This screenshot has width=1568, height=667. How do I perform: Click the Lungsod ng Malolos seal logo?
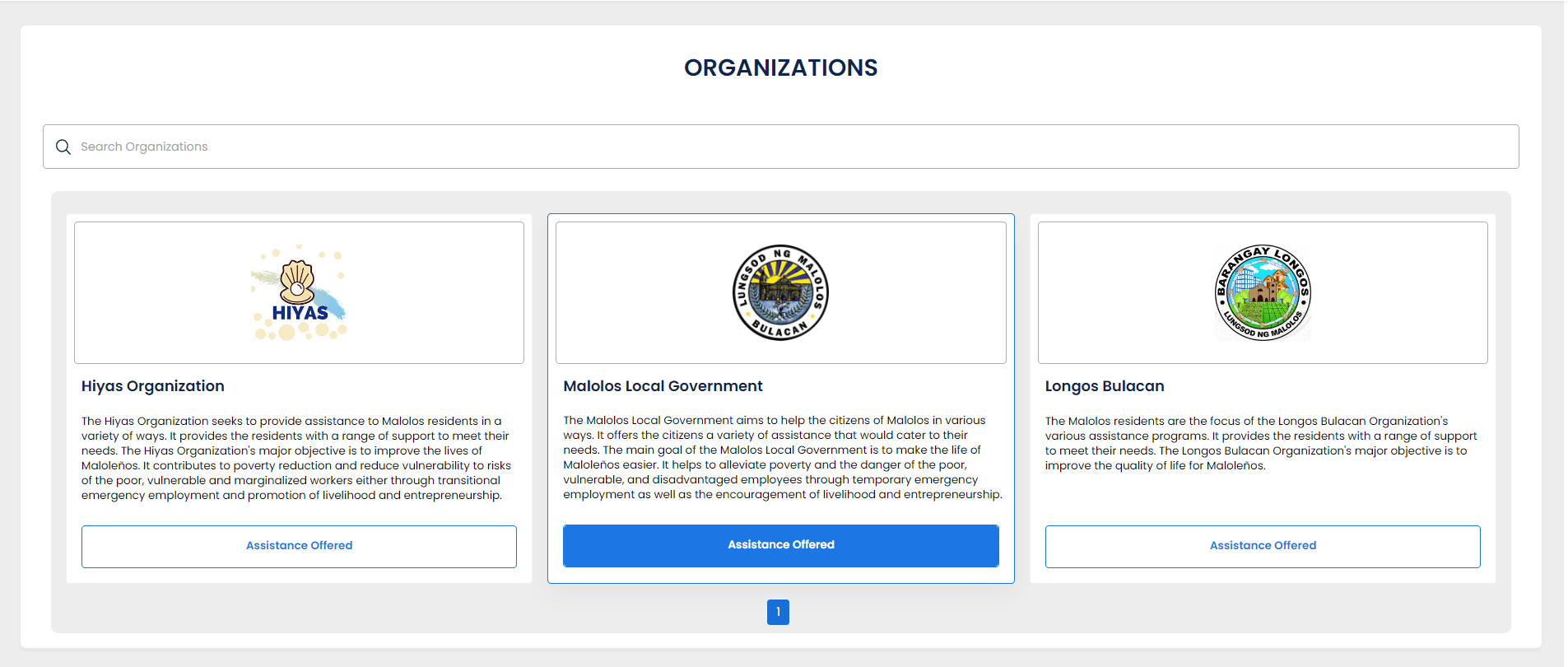(x=780, y=292)
